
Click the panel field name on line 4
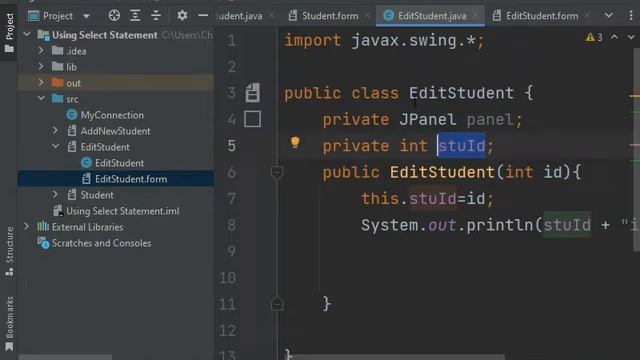490,120
